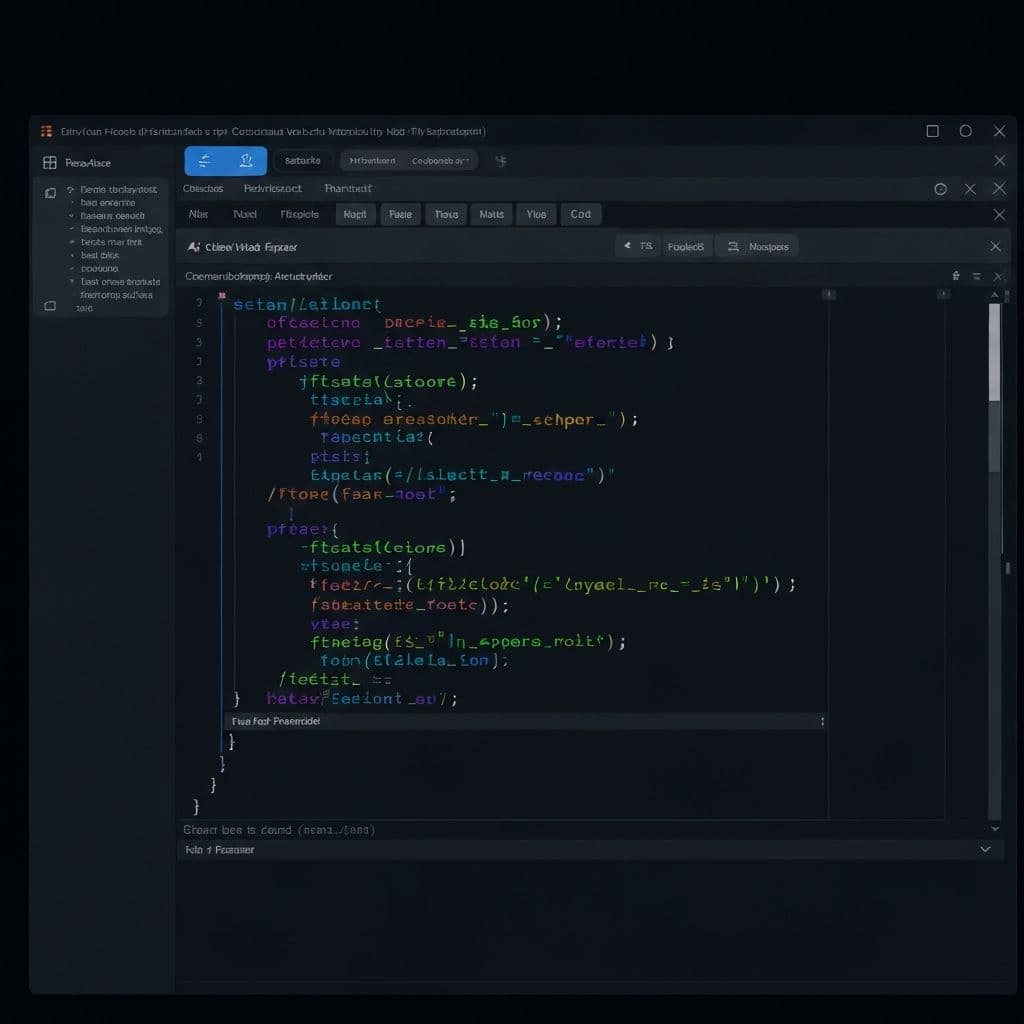The image size is (1024, 1024).
Task: Open the Folo 1 Feaamer panel dropdown
Action: pyautogui.click(x=986, y=849)
